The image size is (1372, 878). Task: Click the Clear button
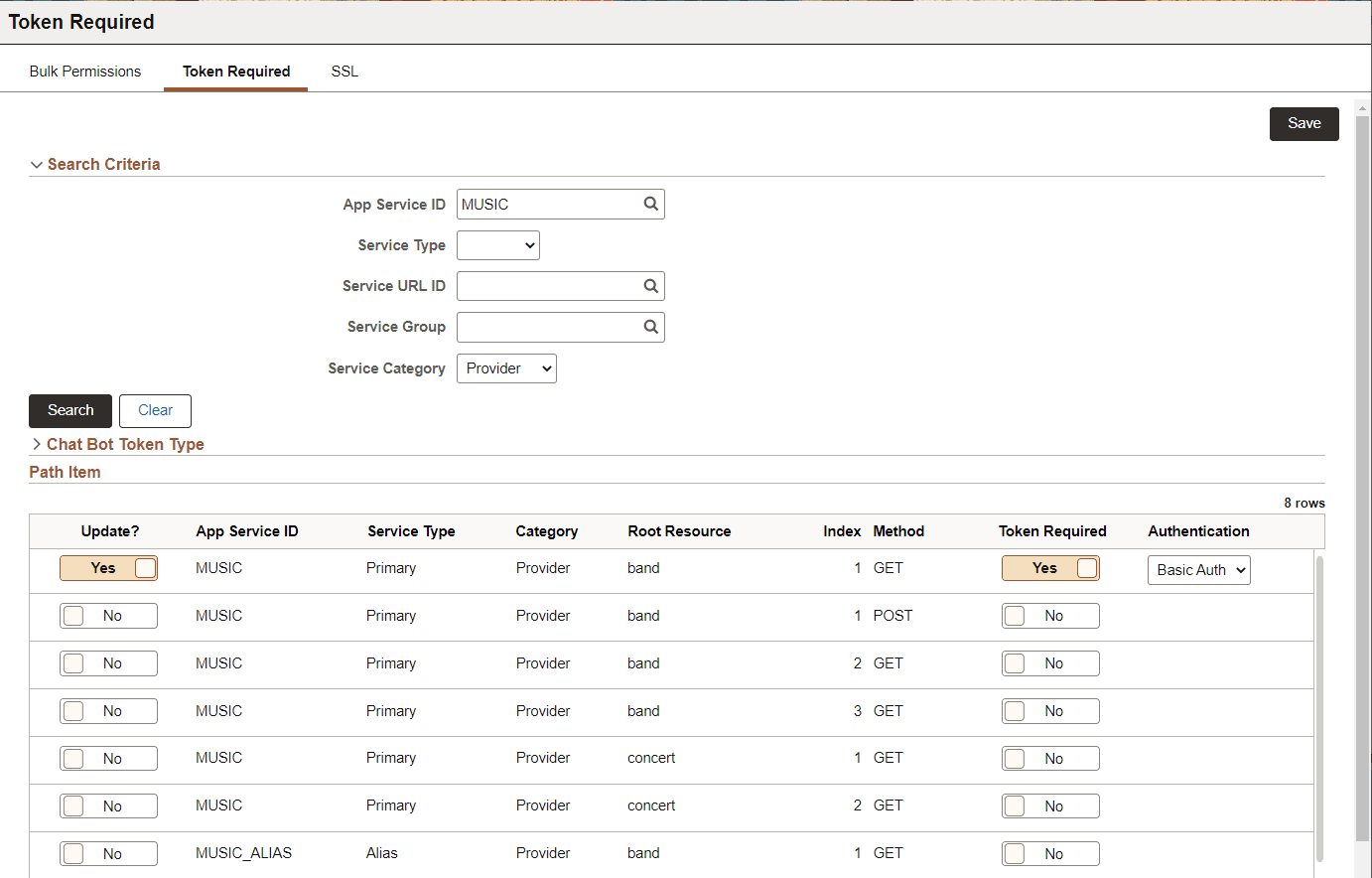click(x=155, y=410)
